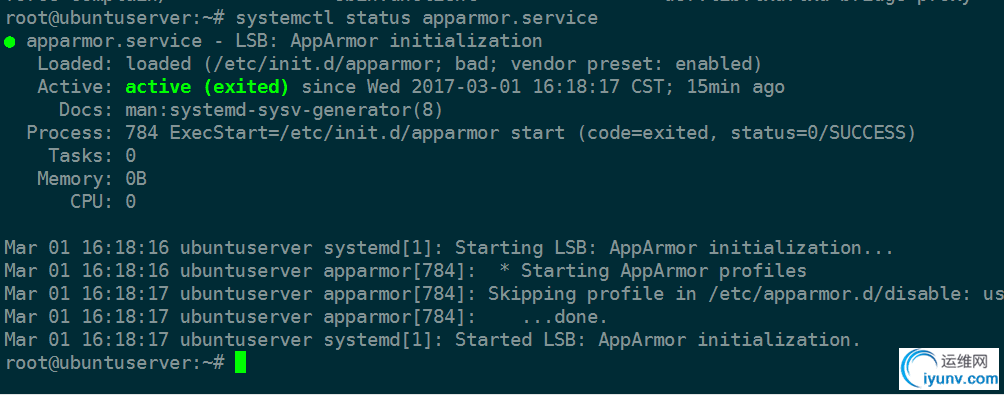Click the 'Tasks: 0' line
Viewport: 1004px width, 395px height.
[92, 156]
